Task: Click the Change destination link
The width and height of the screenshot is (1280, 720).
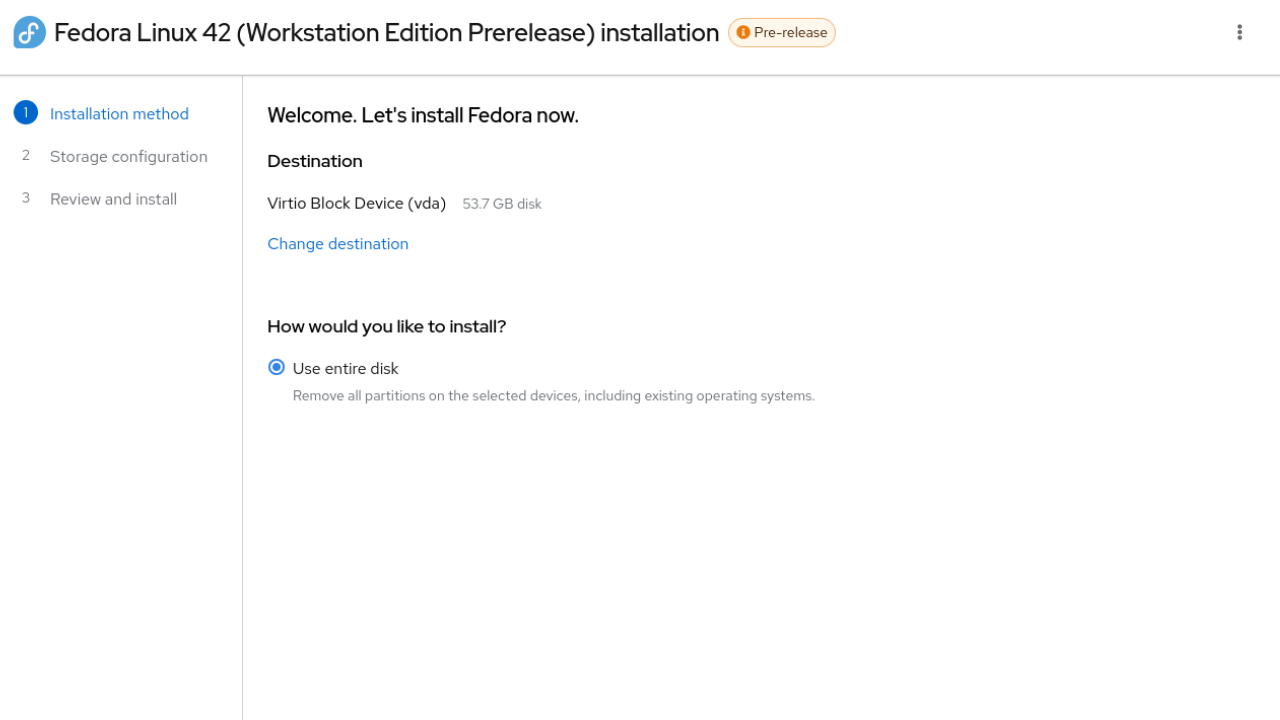Action: tap(338, 244)
